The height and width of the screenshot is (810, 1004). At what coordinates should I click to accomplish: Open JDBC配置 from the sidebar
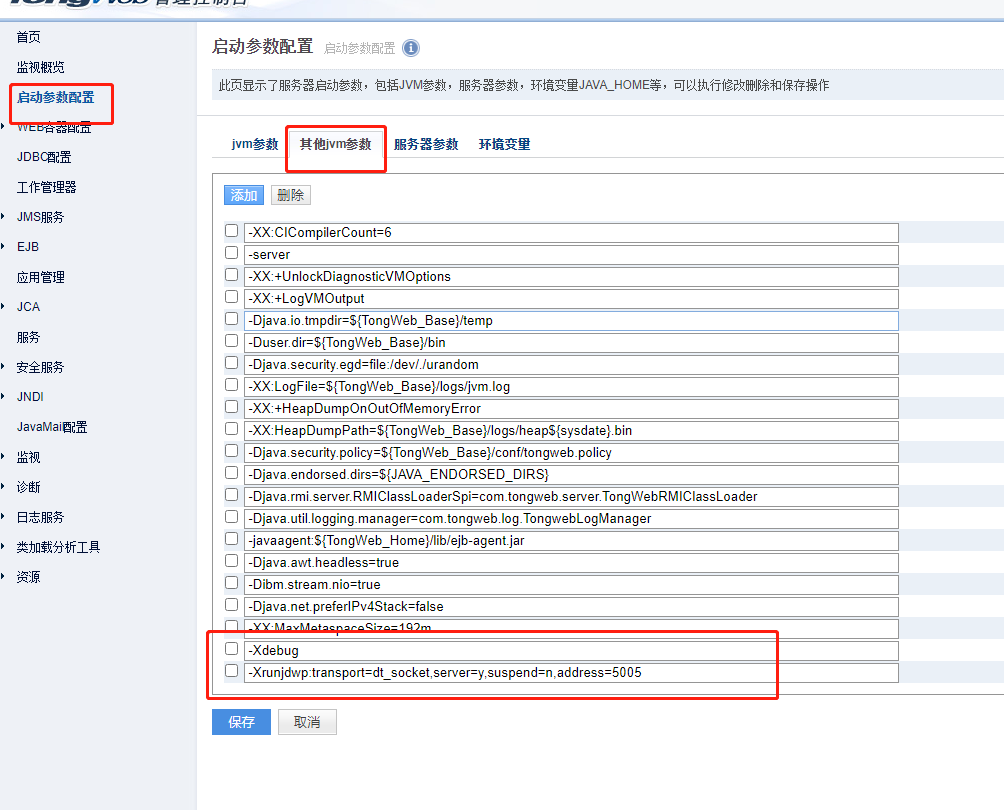pos(41,156)
